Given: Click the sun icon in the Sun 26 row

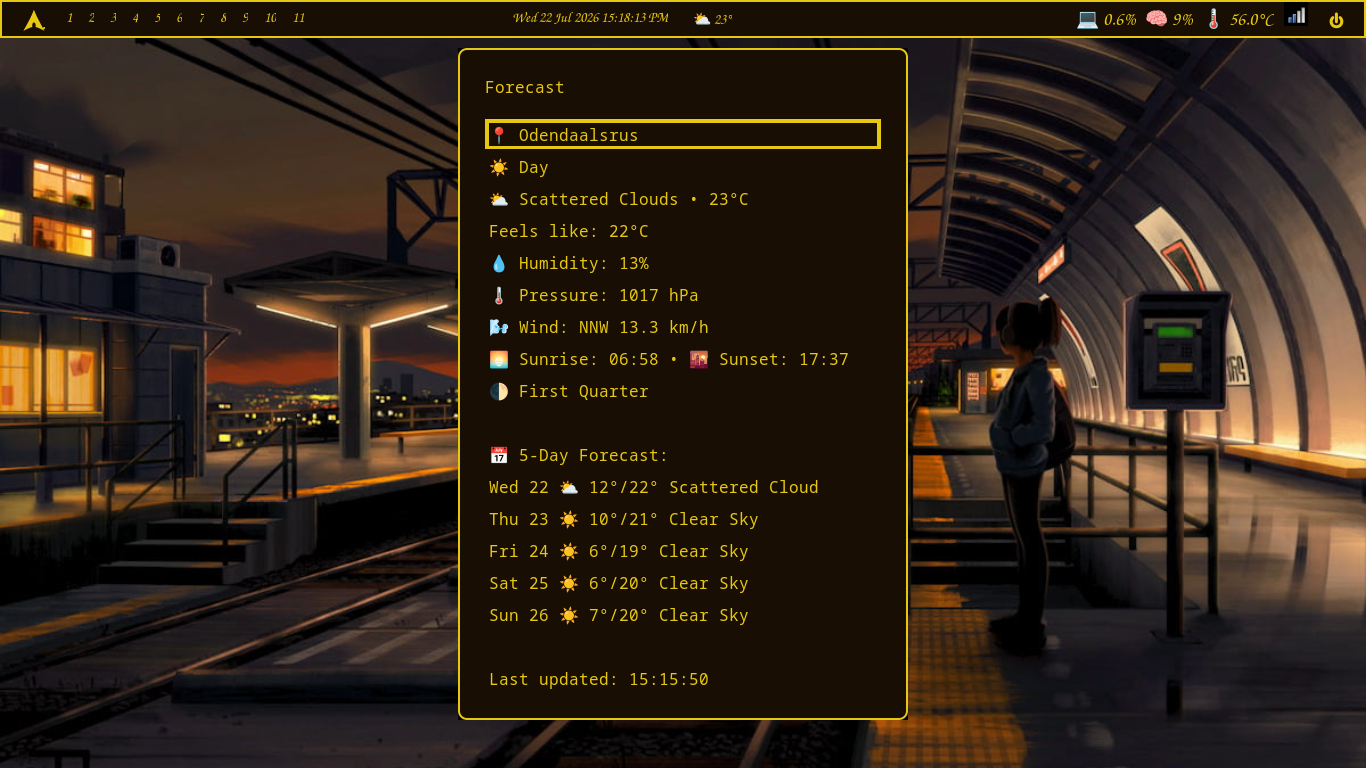Looking at the screenshot, I should (x=569, y=615).
